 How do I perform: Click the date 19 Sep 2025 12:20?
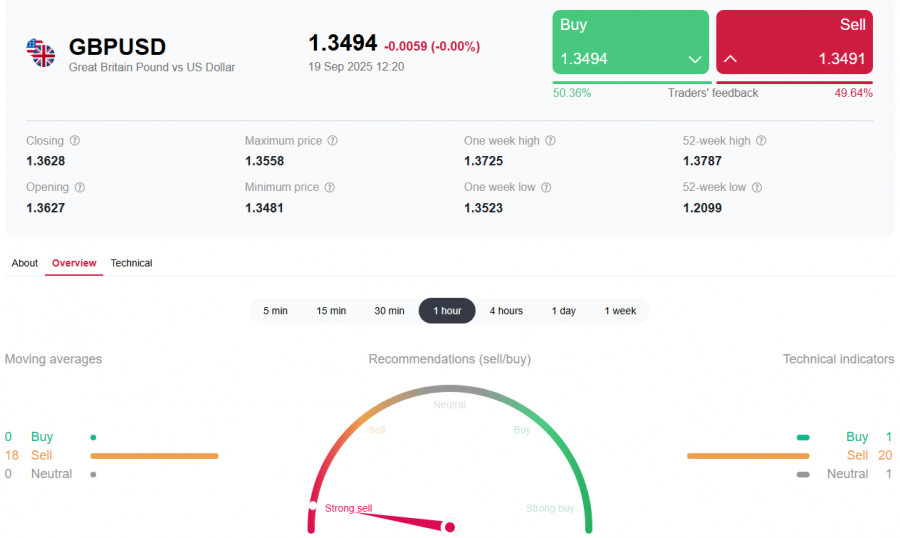(356, 67)
